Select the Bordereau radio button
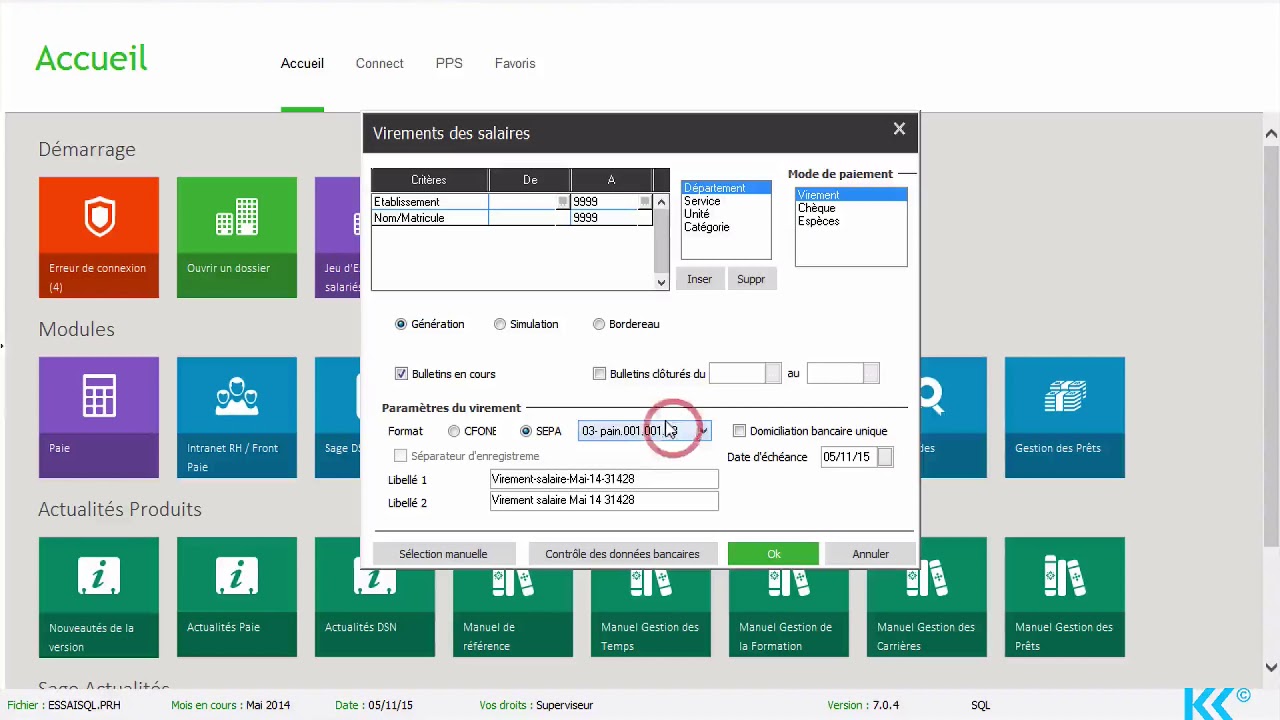The width and height of the screenshot is (1280, 720). 599,324
